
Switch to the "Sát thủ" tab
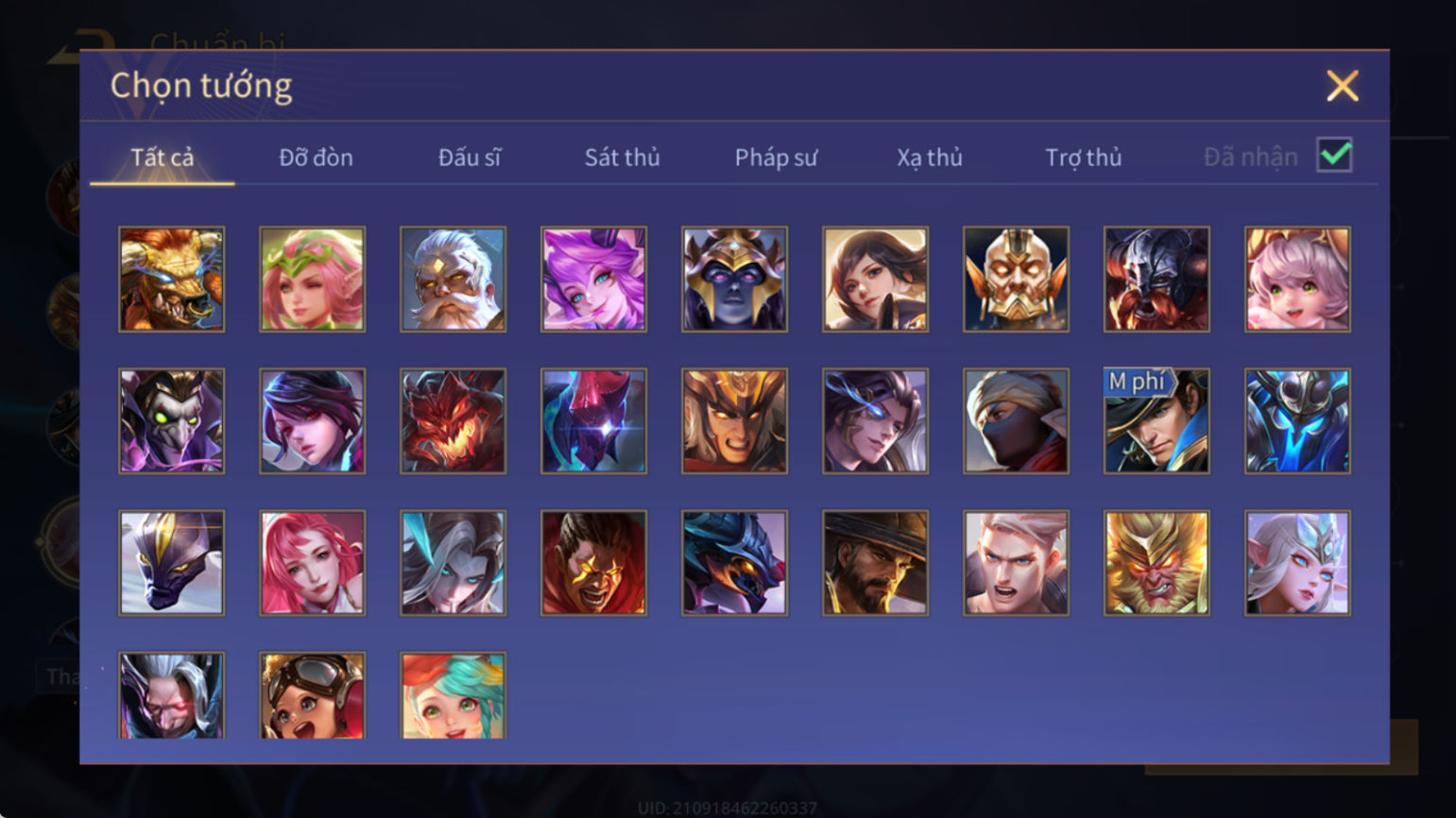tap(622, 158)
